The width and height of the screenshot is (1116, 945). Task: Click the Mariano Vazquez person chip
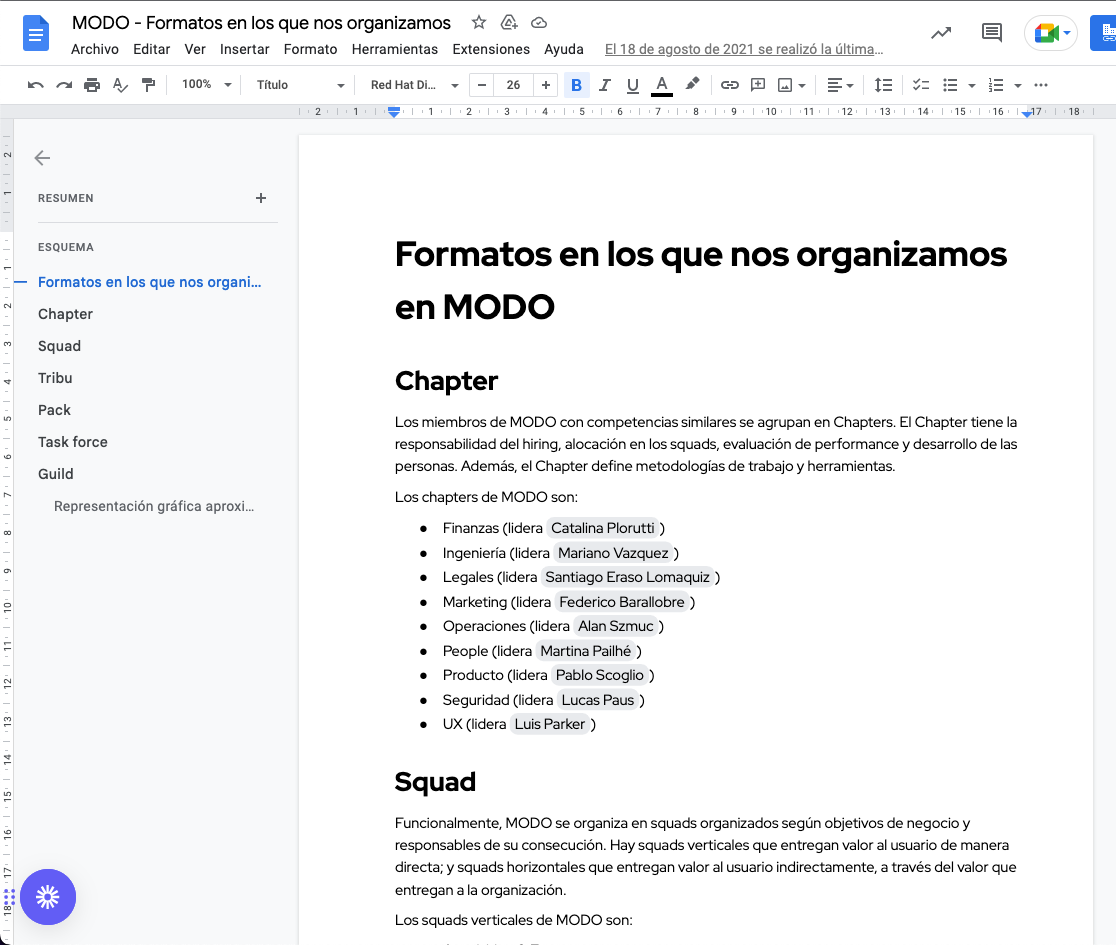point(614,553)
